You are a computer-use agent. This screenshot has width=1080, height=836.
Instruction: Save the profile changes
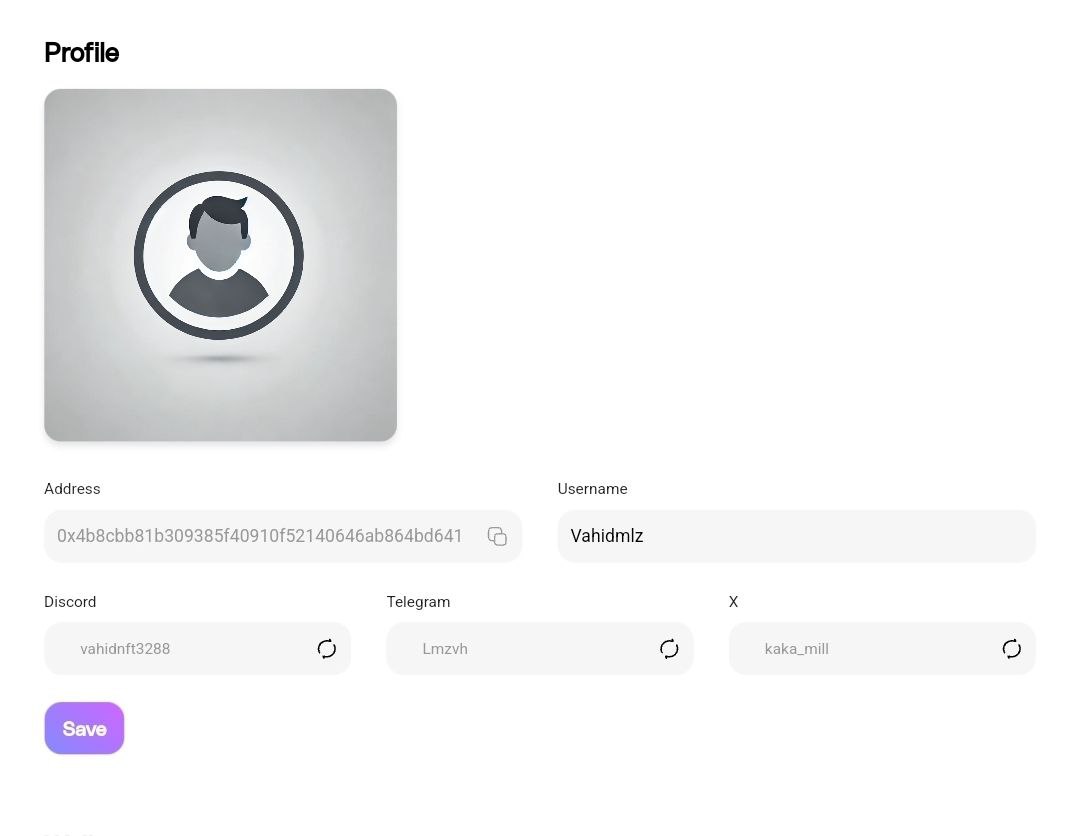tap(84, 728)
